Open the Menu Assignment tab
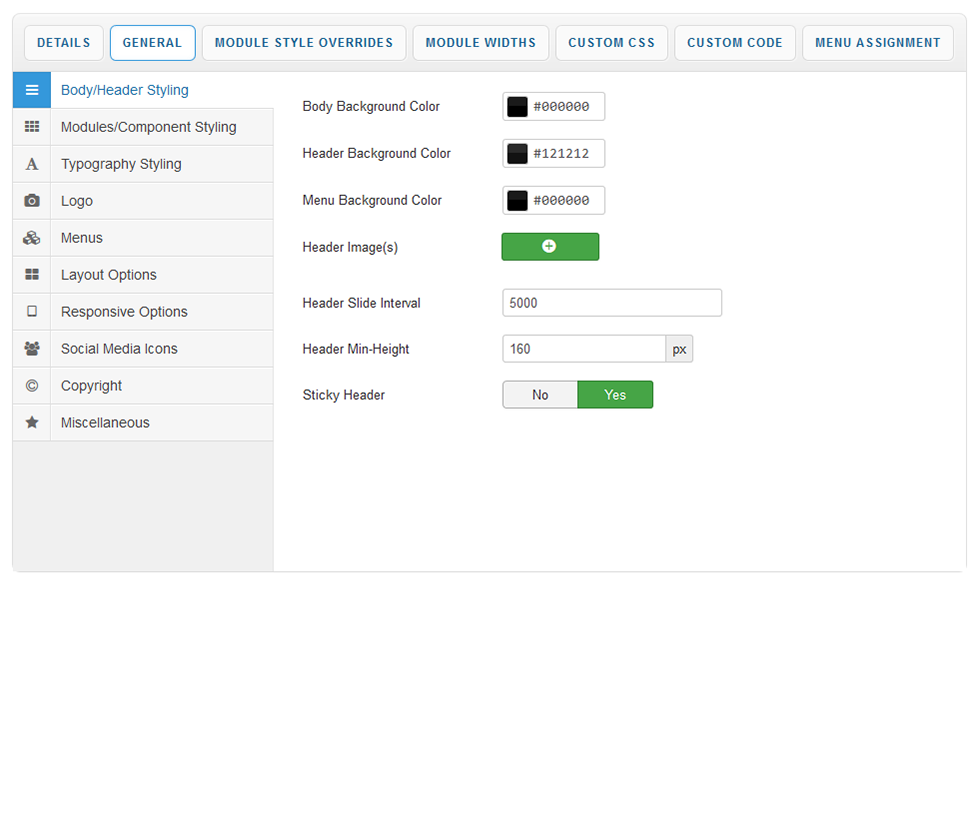 click(877, 43)
